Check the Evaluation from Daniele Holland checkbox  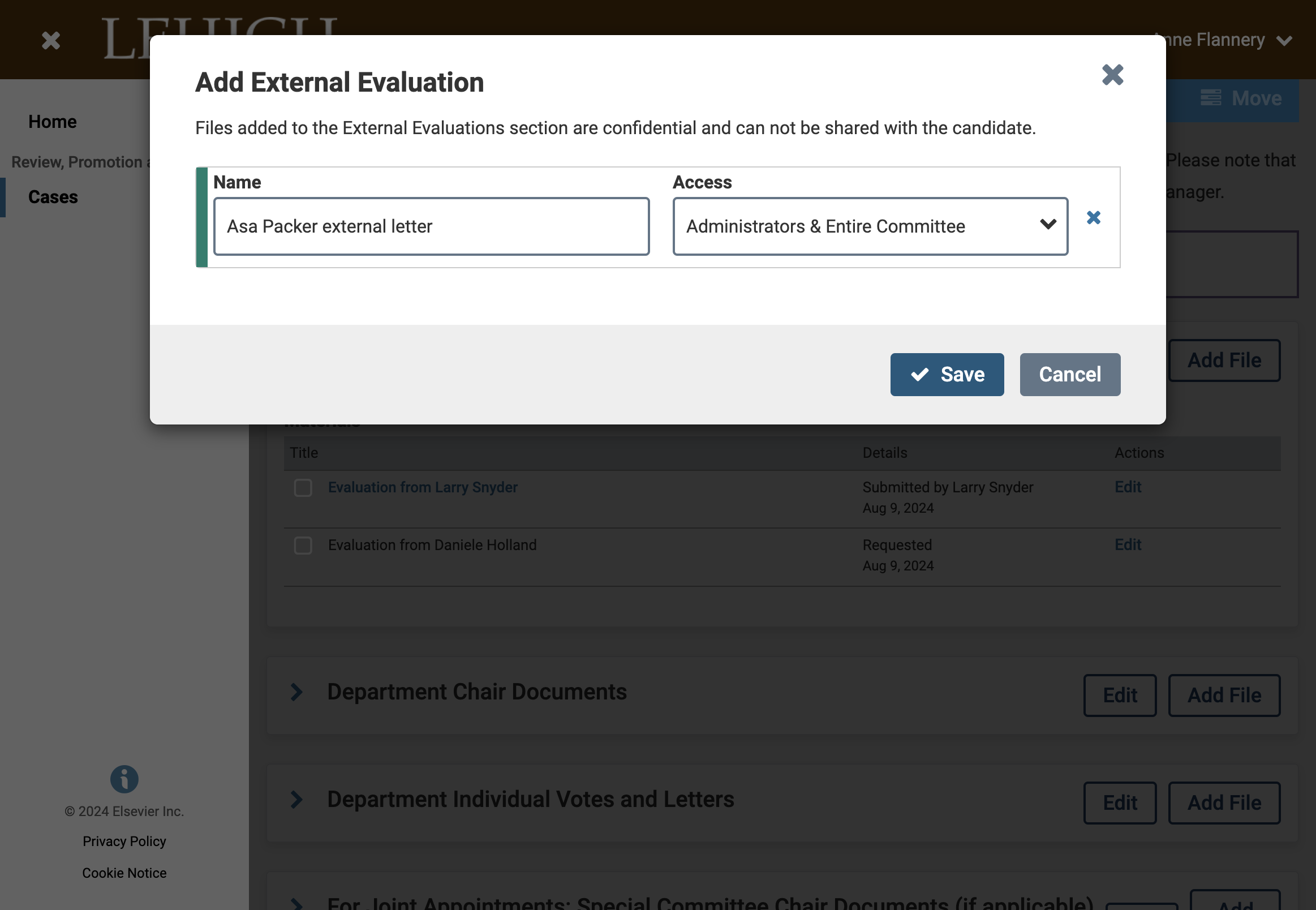point(303,545)
